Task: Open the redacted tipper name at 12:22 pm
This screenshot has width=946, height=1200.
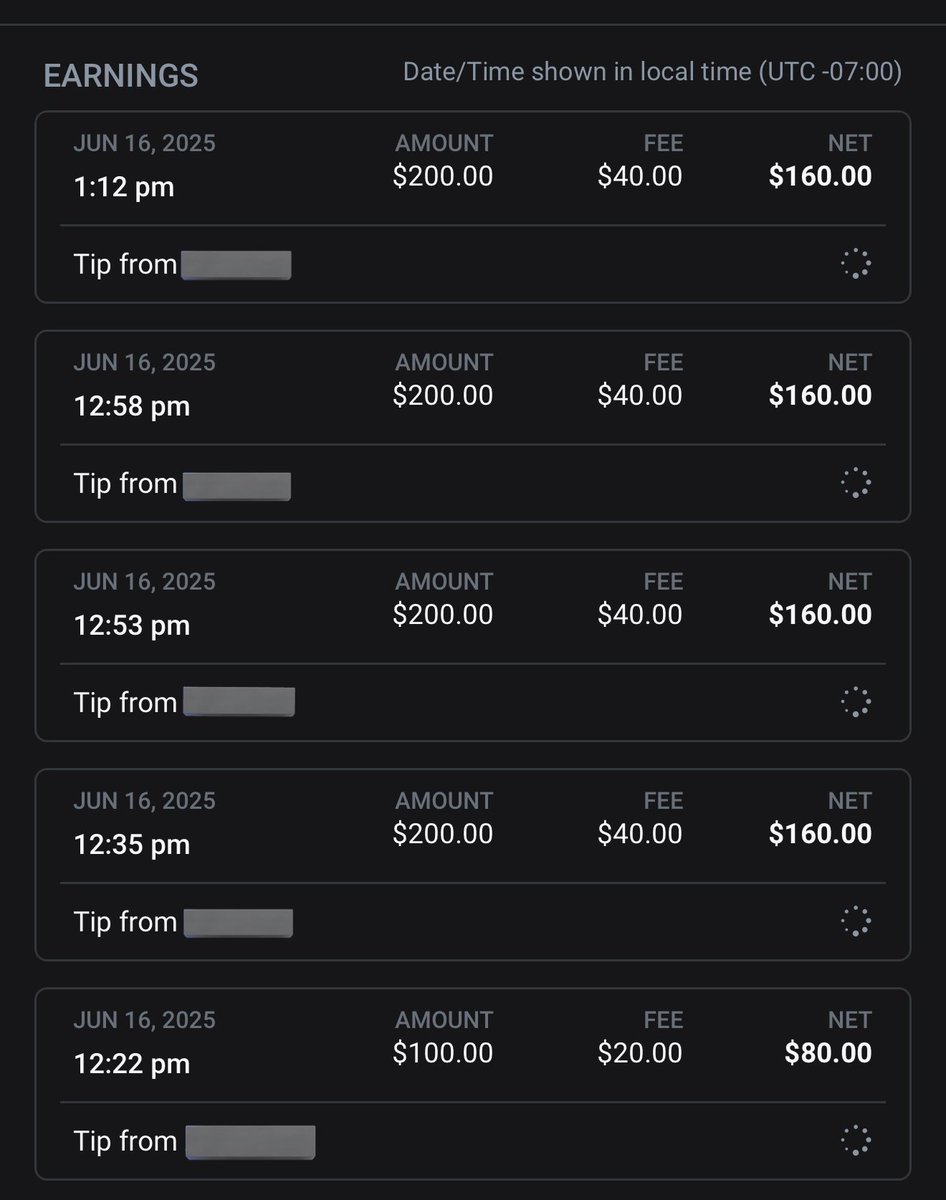Action: pos(250,1141)
